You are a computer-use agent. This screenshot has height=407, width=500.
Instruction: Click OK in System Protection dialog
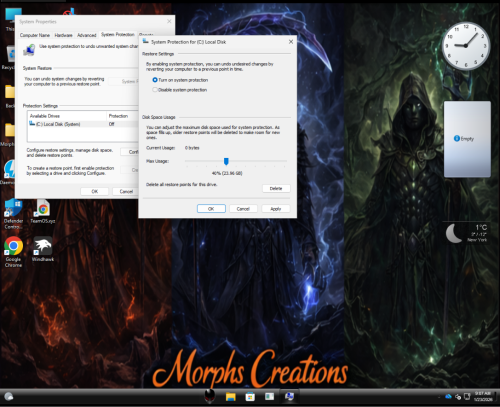click(x=211, y=209)
